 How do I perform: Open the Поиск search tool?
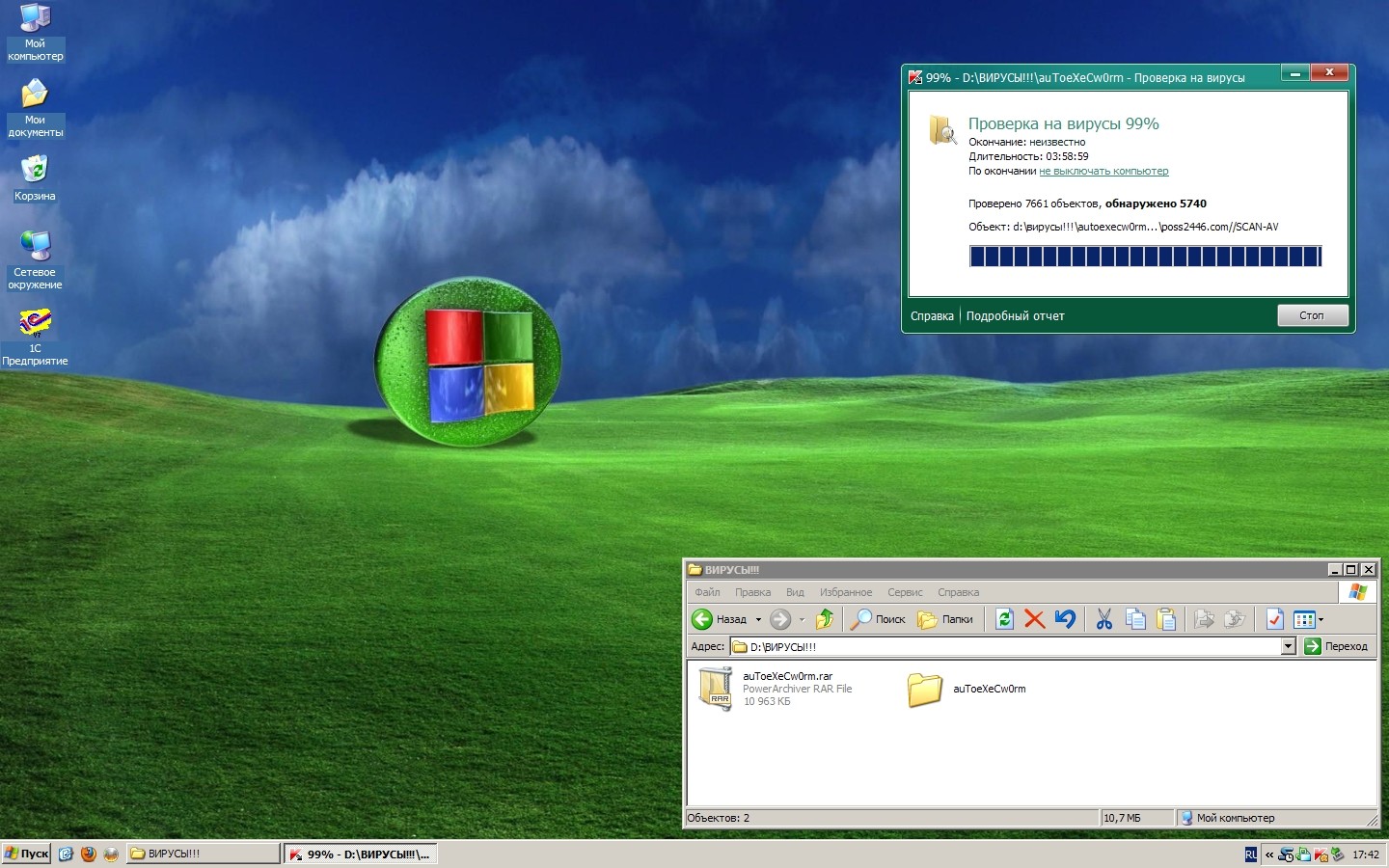tap(878, 619)
